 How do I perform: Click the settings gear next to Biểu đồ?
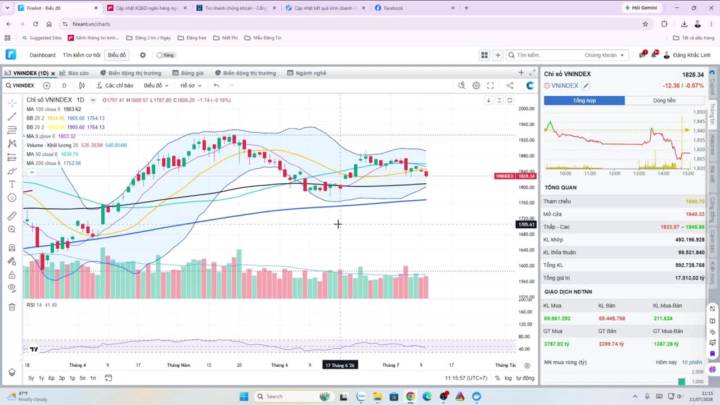click(143, 55)
